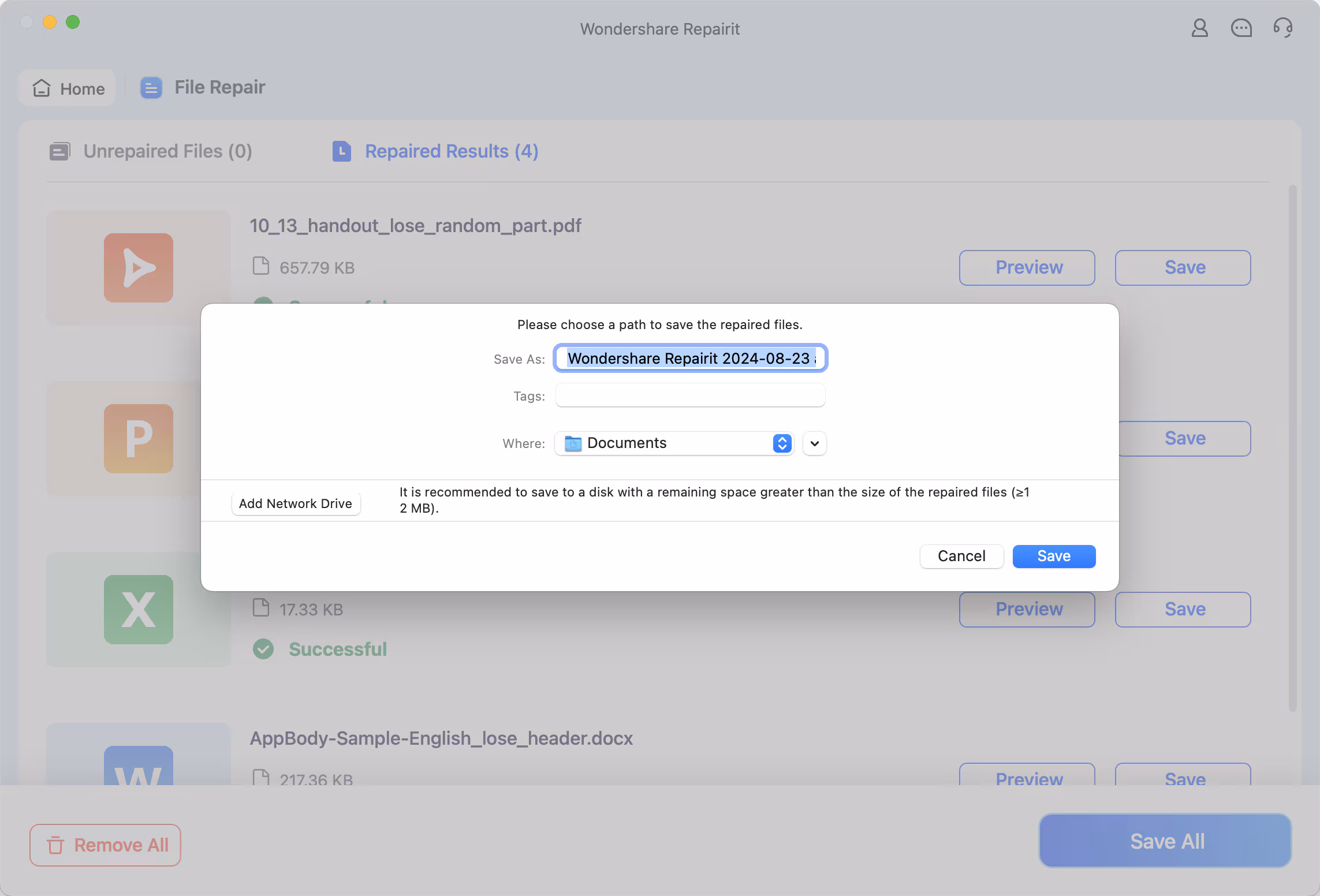Expand the save dialog with chevron button

(x=815, y=443)
